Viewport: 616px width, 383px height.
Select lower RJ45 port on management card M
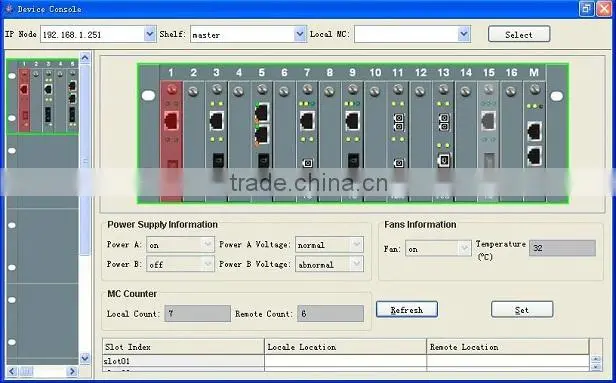[x=534, y=155]
